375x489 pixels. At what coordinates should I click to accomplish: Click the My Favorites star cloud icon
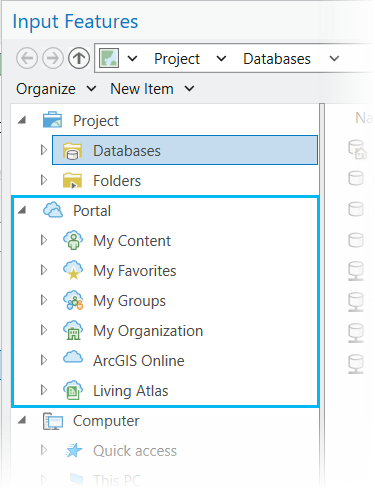(x=73, y=270)
